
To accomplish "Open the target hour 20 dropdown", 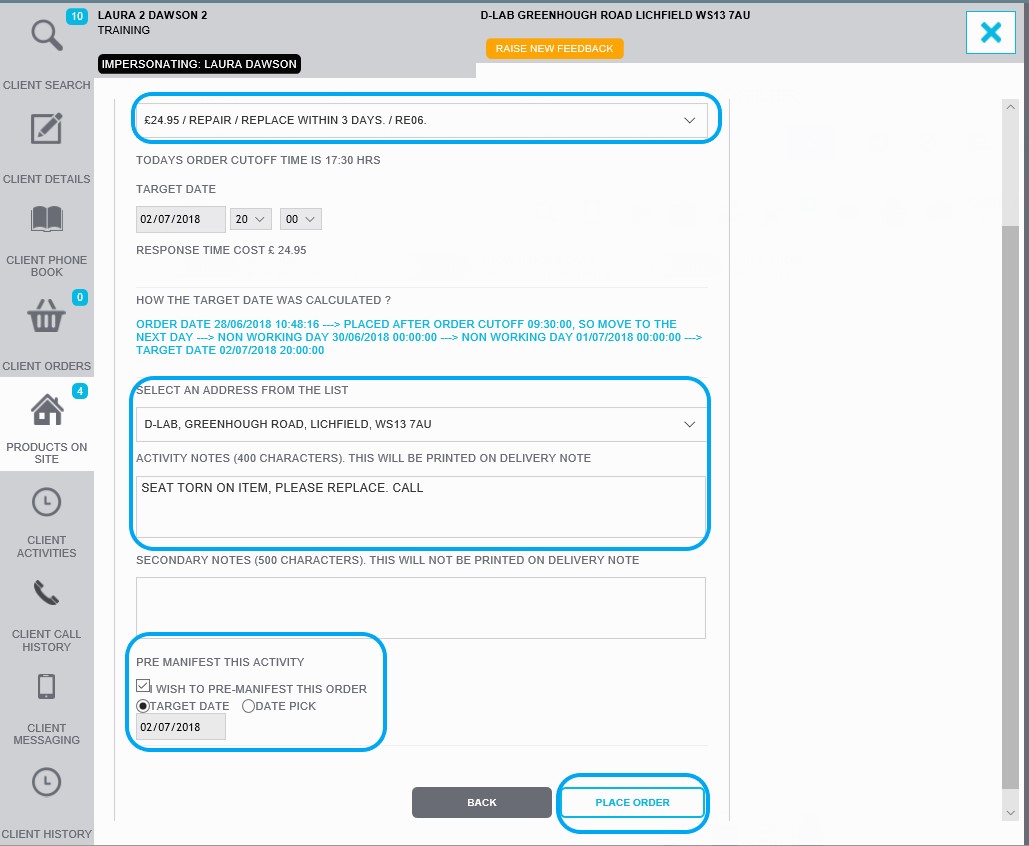I will tap(251, 219).
